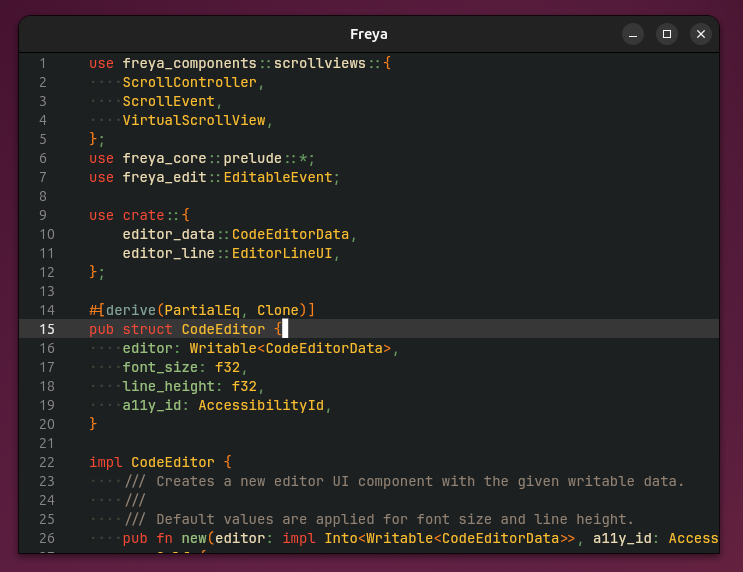Click 'PartialEq' on line 14
This screenshot has width=743, height=572.
[x=202, y=310]
